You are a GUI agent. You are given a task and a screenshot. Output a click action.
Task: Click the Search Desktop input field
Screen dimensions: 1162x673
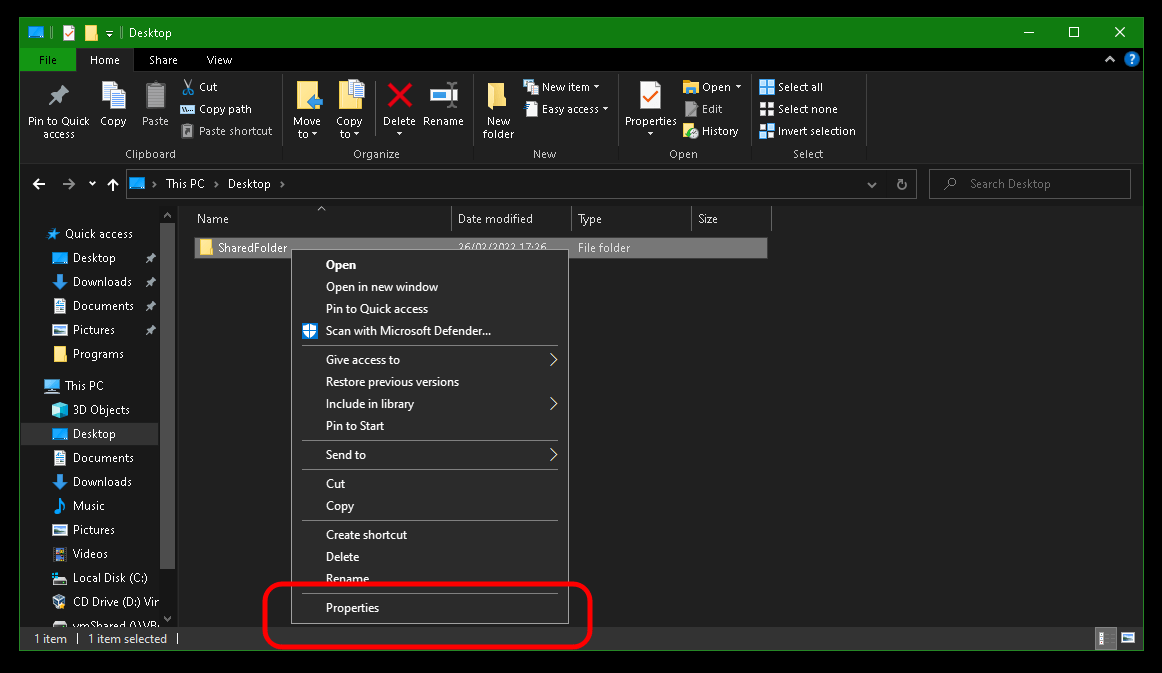point(1040,184)
